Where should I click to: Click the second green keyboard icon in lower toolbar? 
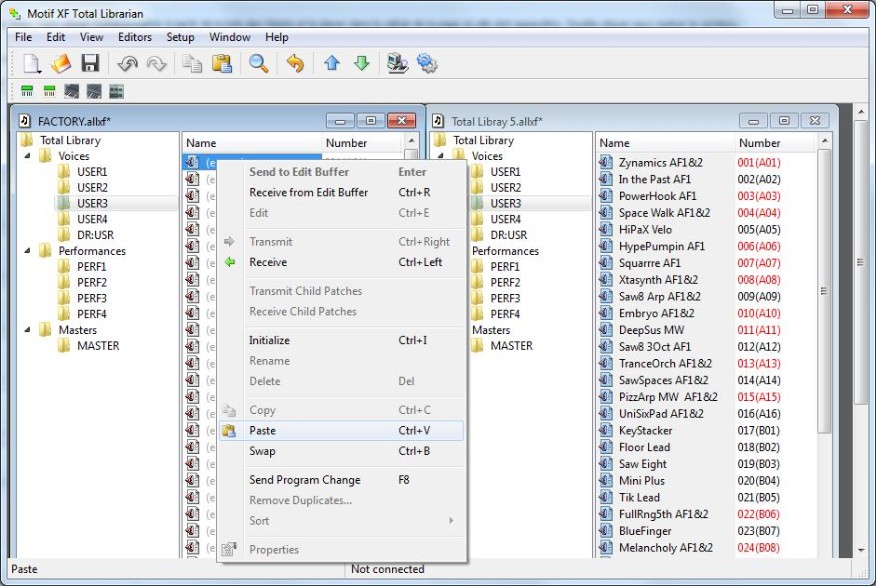(x=49, y=91)
